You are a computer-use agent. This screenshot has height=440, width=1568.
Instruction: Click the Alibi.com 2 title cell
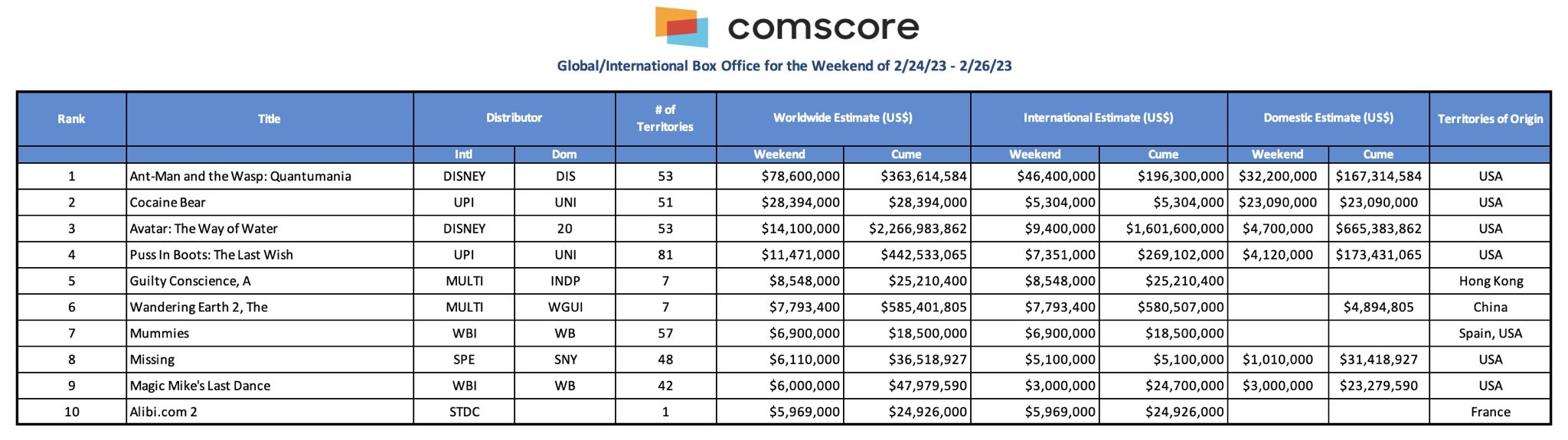click(269, 412)
